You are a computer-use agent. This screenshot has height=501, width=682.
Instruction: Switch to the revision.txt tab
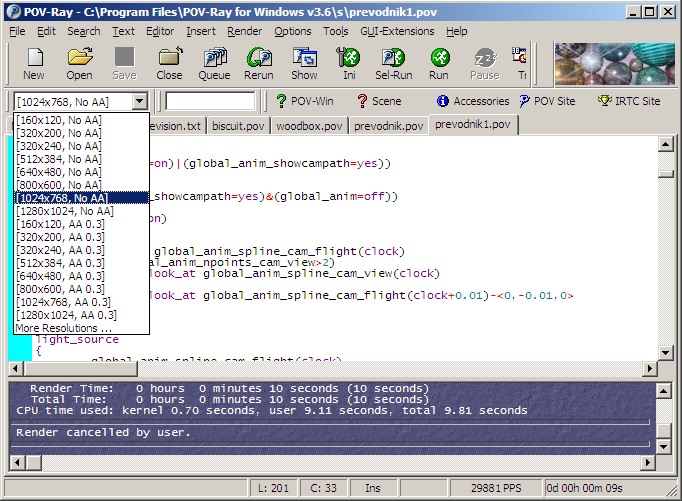click(x=176, y=126)
